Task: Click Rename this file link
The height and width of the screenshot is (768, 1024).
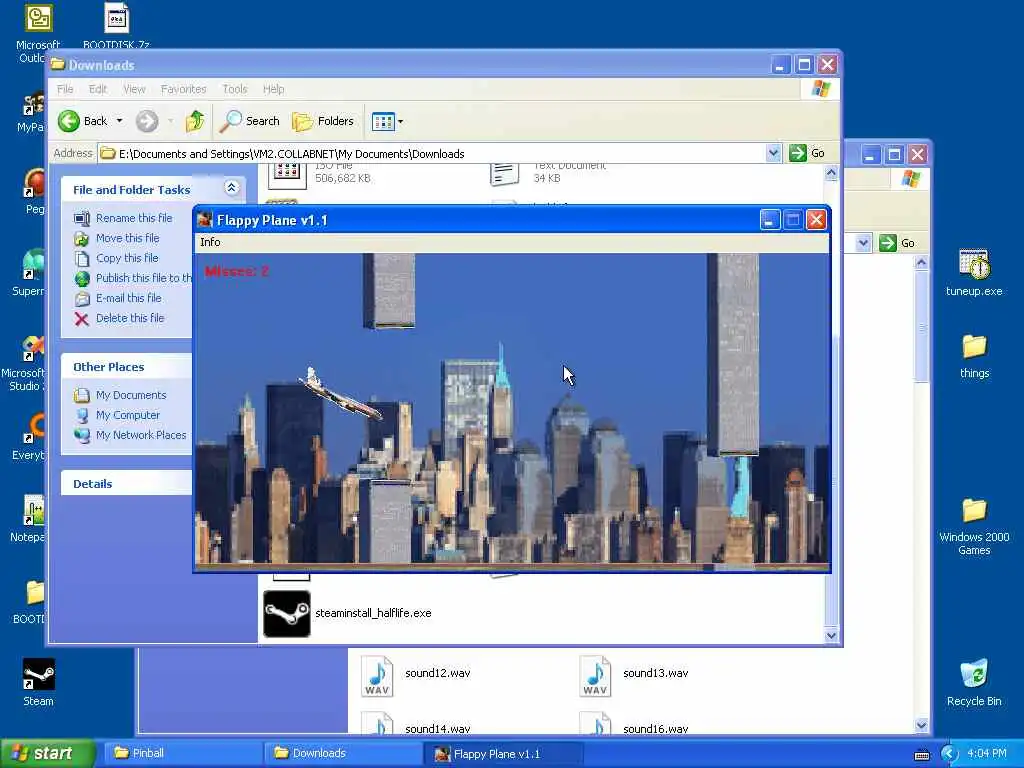Action: pos(134,218)
